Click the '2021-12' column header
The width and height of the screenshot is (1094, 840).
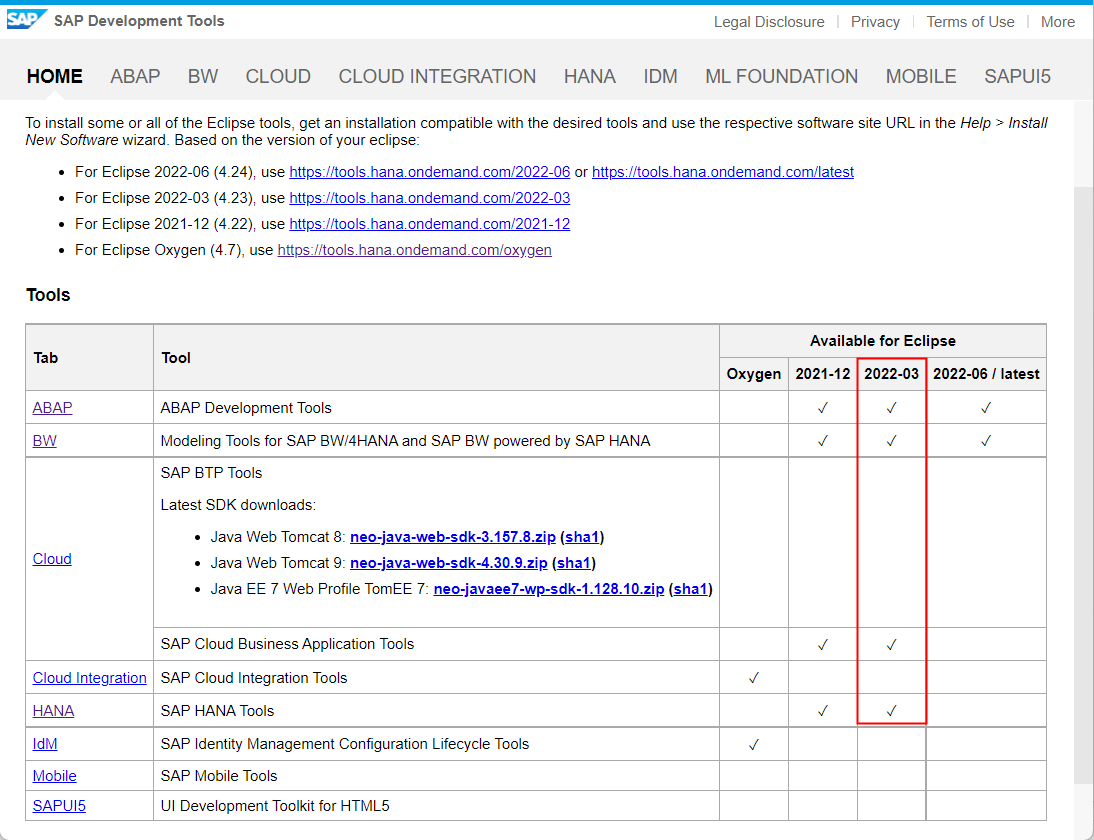823,374
